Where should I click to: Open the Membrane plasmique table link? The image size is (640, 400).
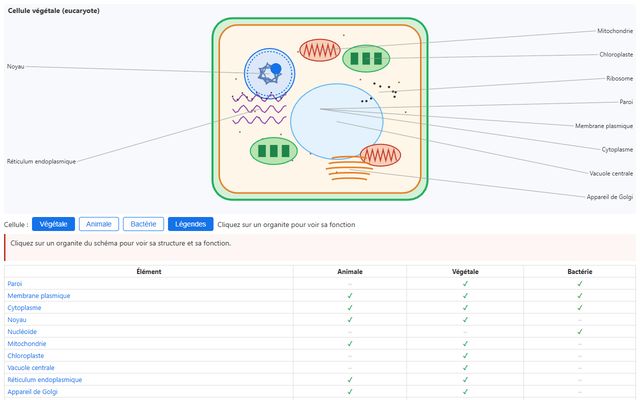point(39,296)
